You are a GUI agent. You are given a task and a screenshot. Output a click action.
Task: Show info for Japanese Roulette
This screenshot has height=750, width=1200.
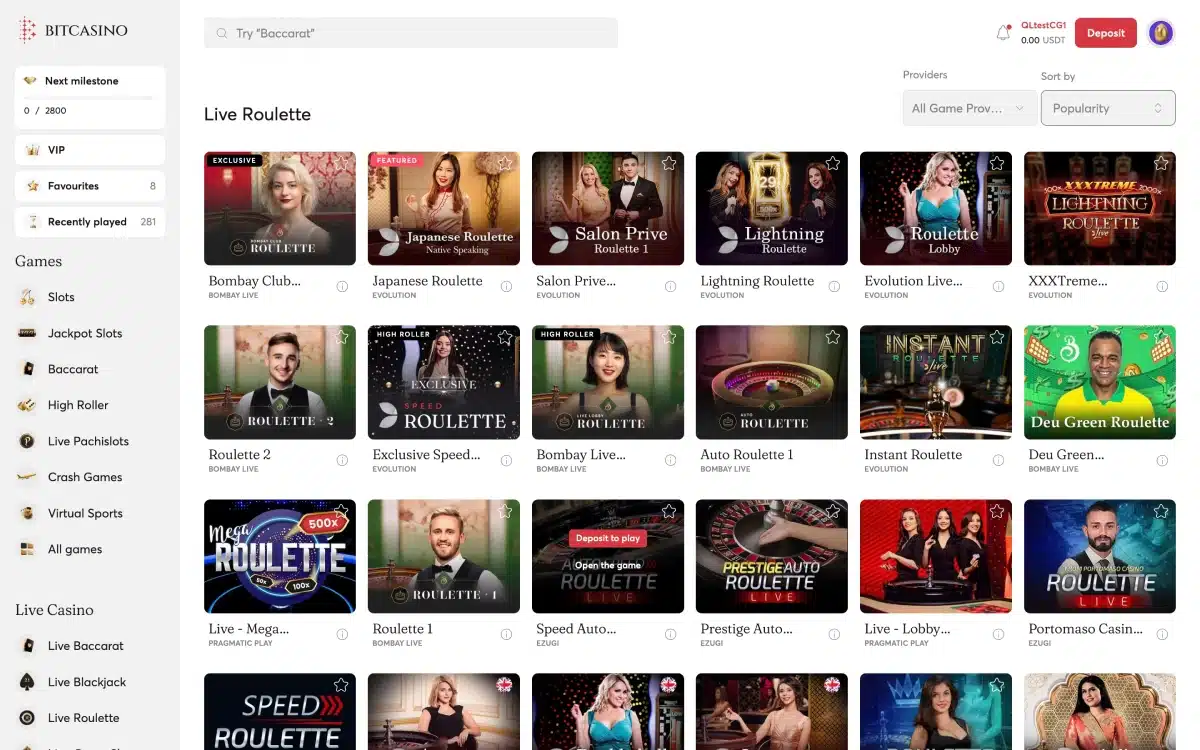click(506, 287)
